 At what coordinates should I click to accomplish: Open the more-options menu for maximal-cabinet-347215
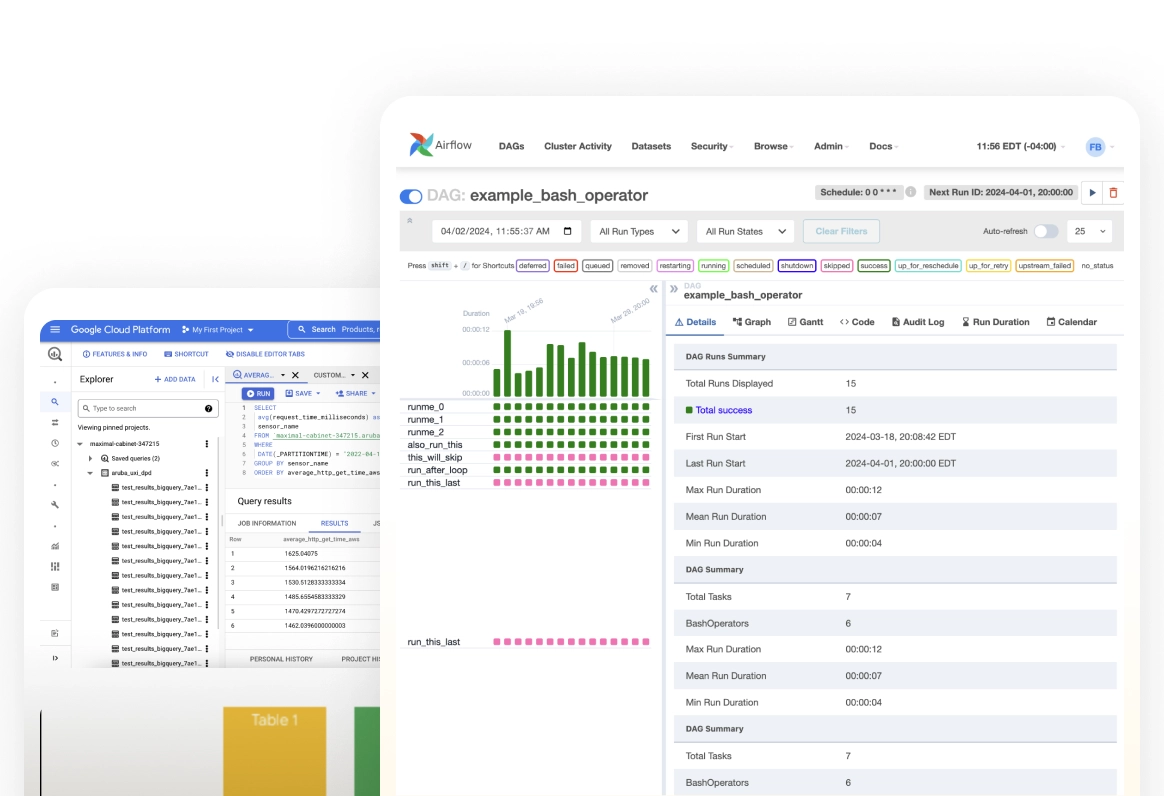[206, 444]
